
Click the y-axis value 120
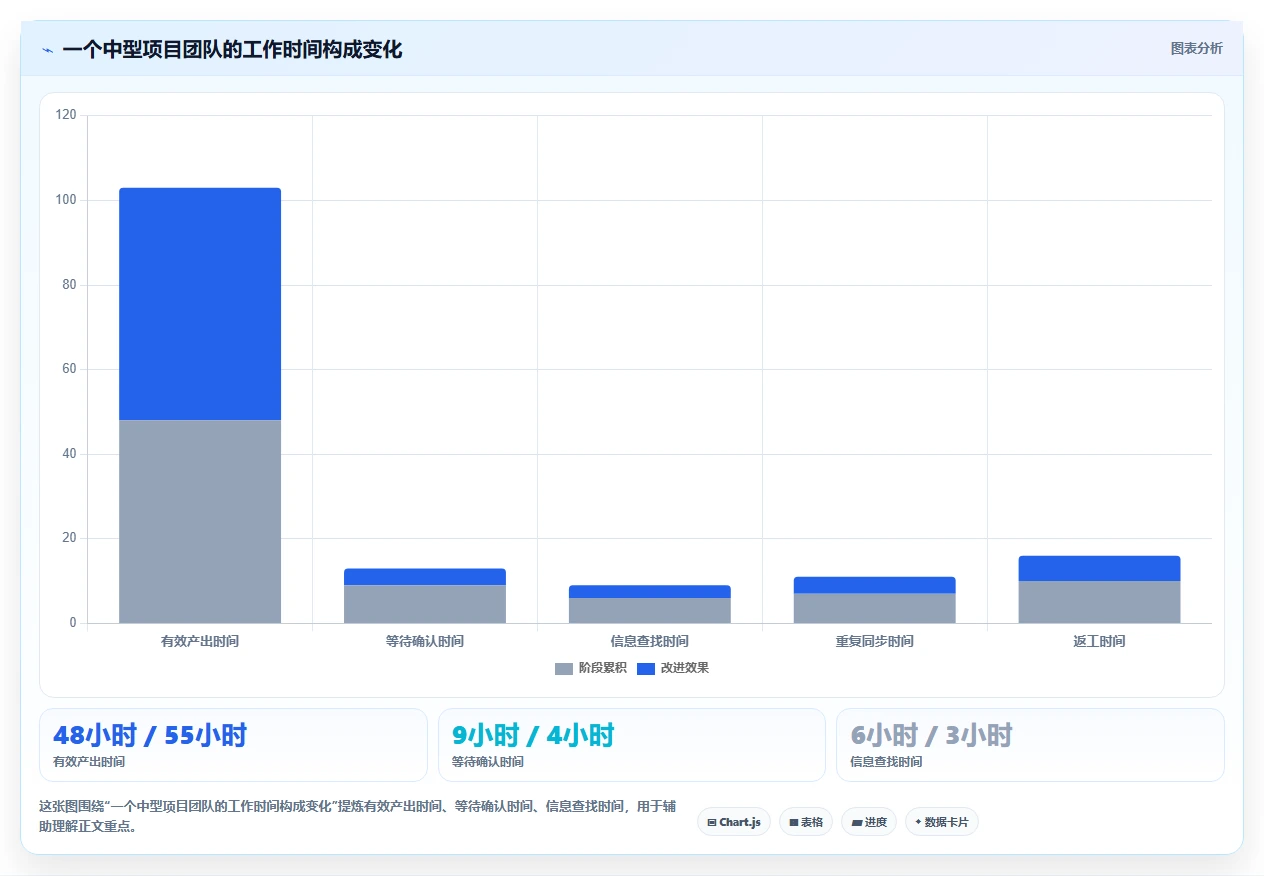(x=67, y=115)
